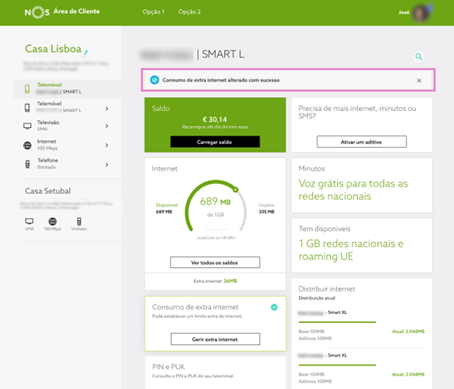Click the internet usage gauge arc
454x389 pixels.
pyautogui.click(x=216, y=205)
